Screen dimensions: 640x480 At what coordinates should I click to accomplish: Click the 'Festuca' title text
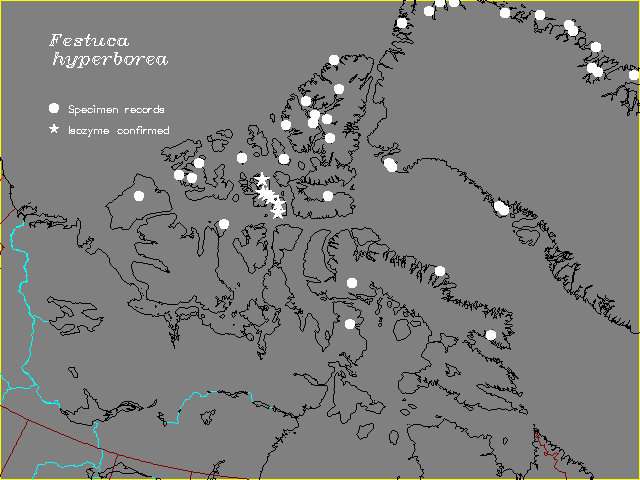(89, 40)
